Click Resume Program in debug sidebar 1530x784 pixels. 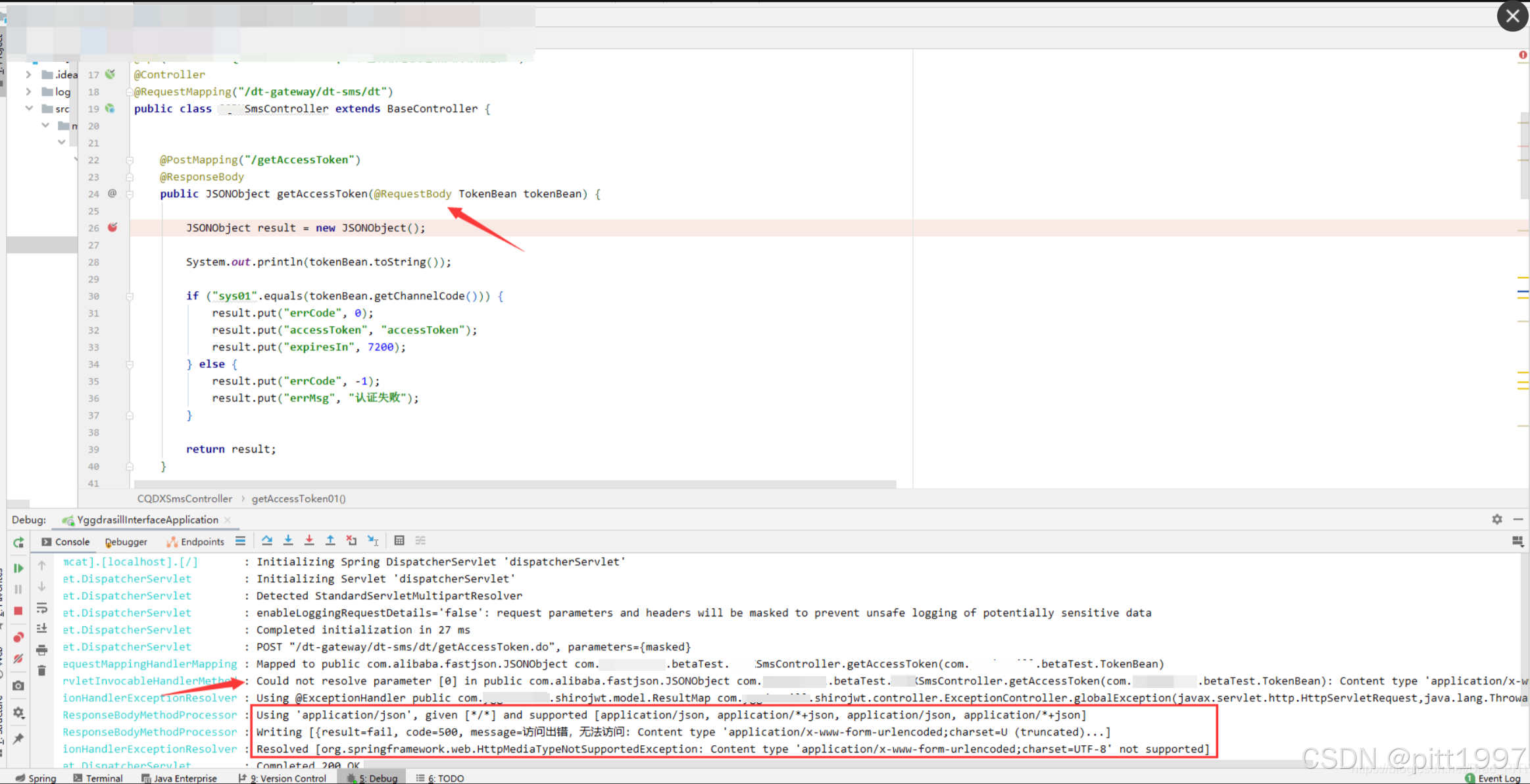[18, 568]
